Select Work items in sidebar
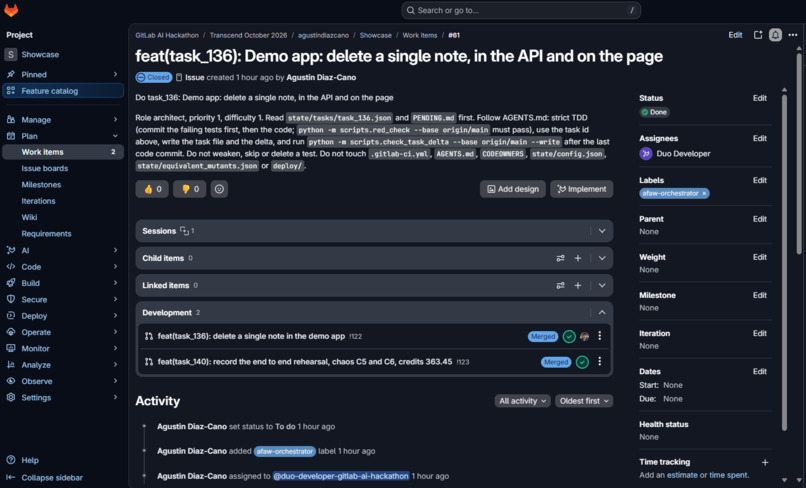The image size is (806, 488). tap(63, 152)
